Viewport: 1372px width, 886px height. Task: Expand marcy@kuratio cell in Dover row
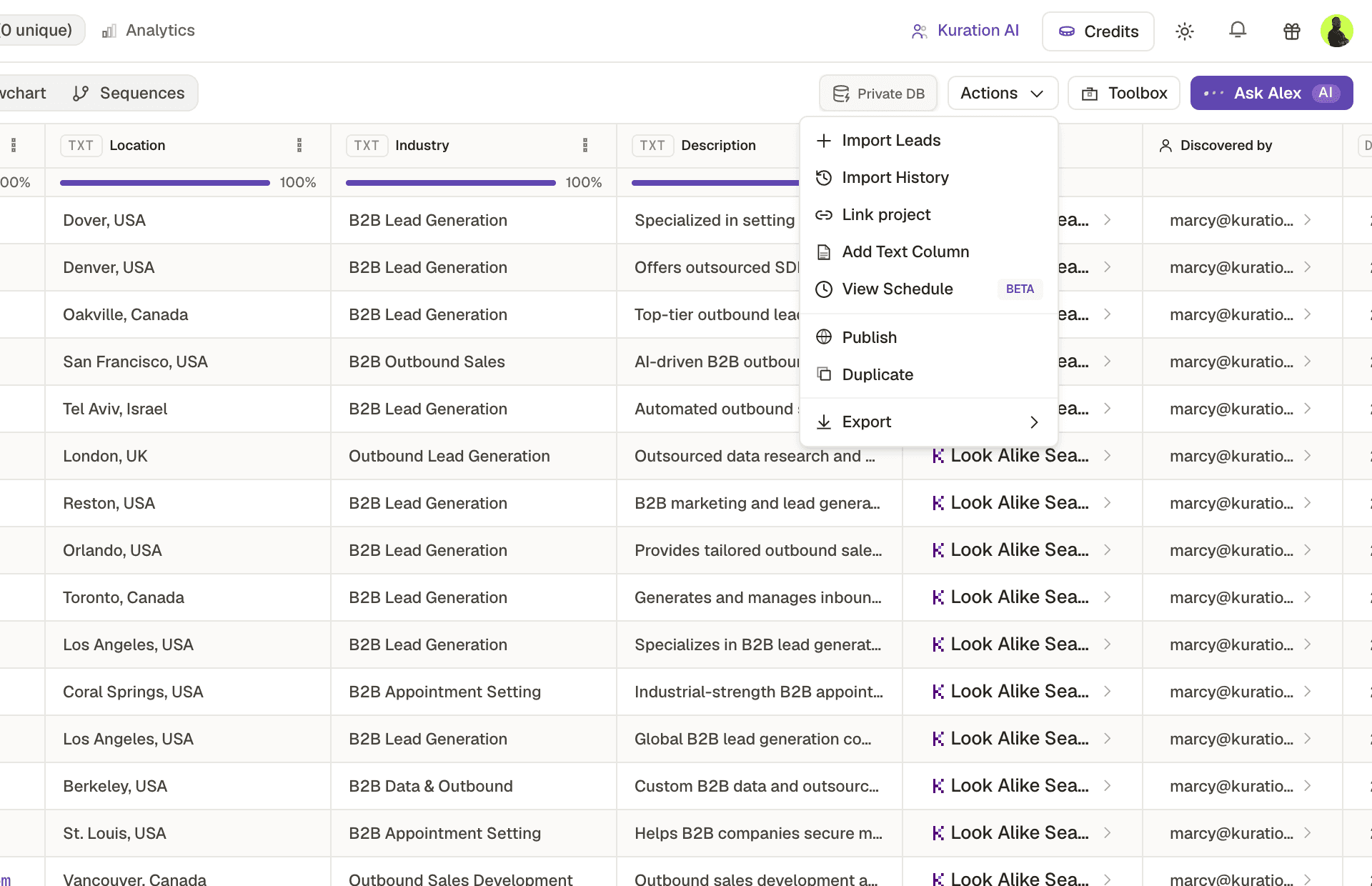click(1308, 220)
